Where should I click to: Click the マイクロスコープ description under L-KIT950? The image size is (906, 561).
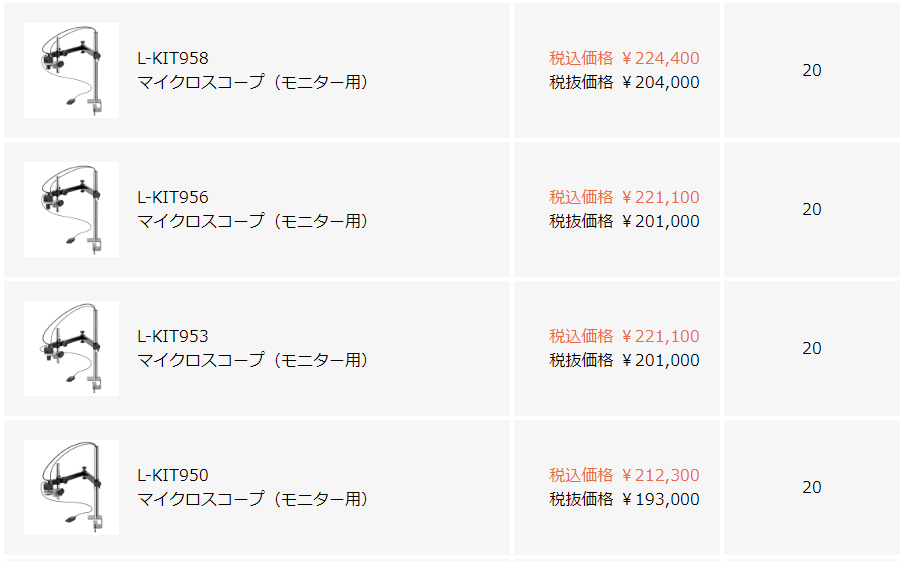[x=253, y=499]
